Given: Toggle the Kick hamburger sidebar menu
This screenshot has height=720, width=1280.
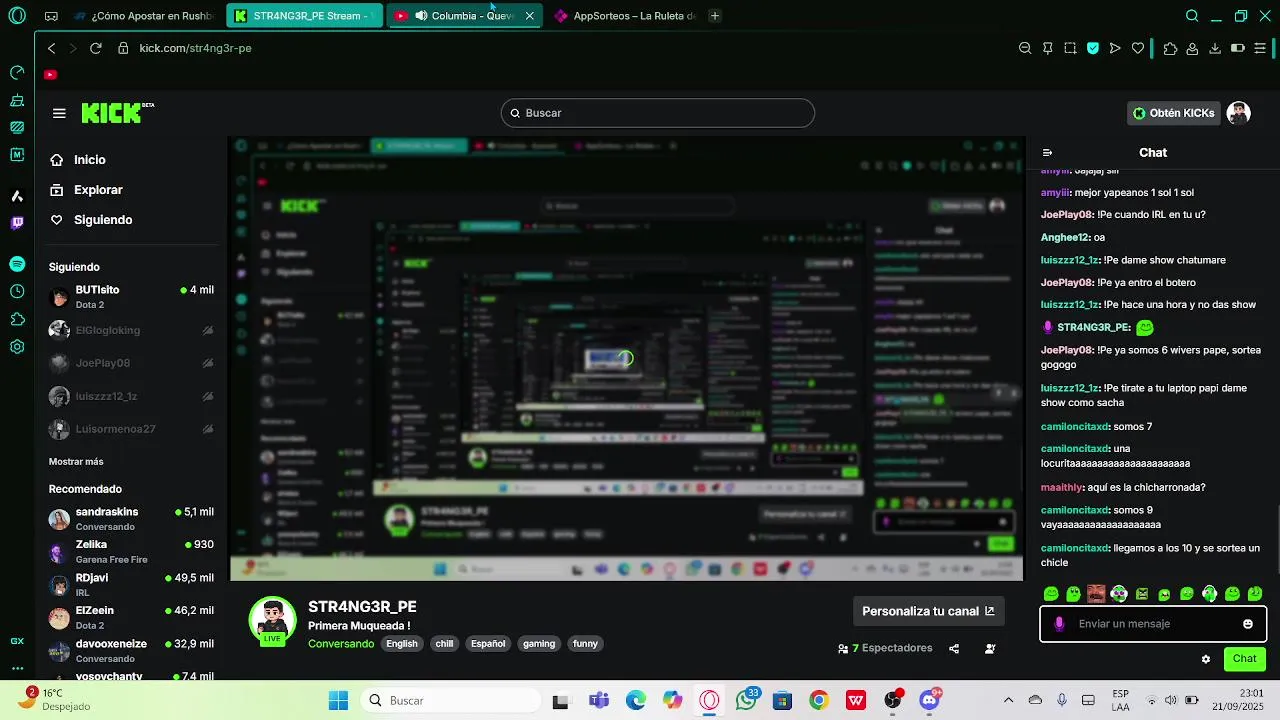Looking at the screenshot, I should pyautogui.click(x=59, y=113).
